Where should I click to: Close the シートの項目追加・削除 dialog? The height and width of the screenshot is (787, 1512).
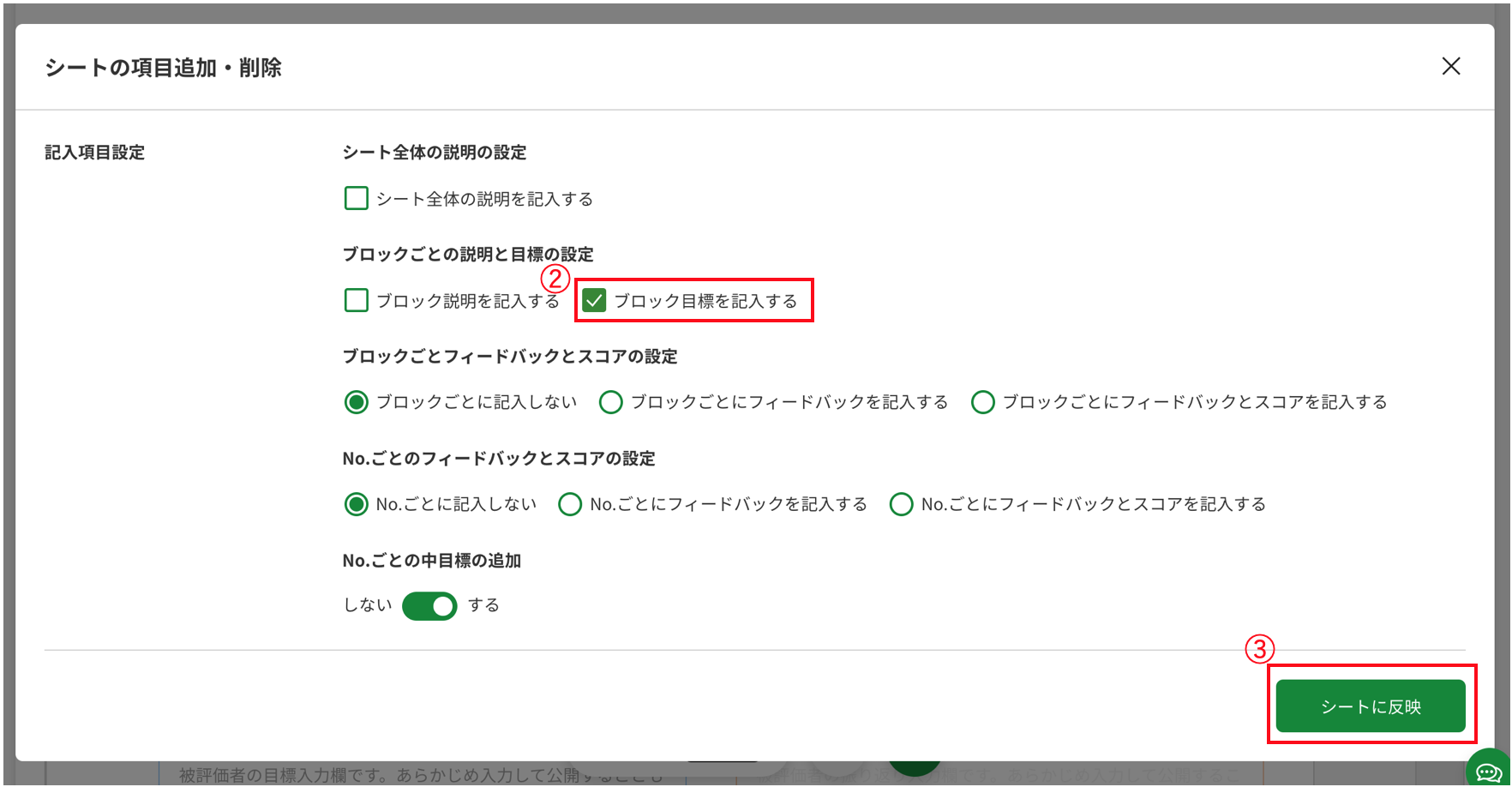[1450, 66]
